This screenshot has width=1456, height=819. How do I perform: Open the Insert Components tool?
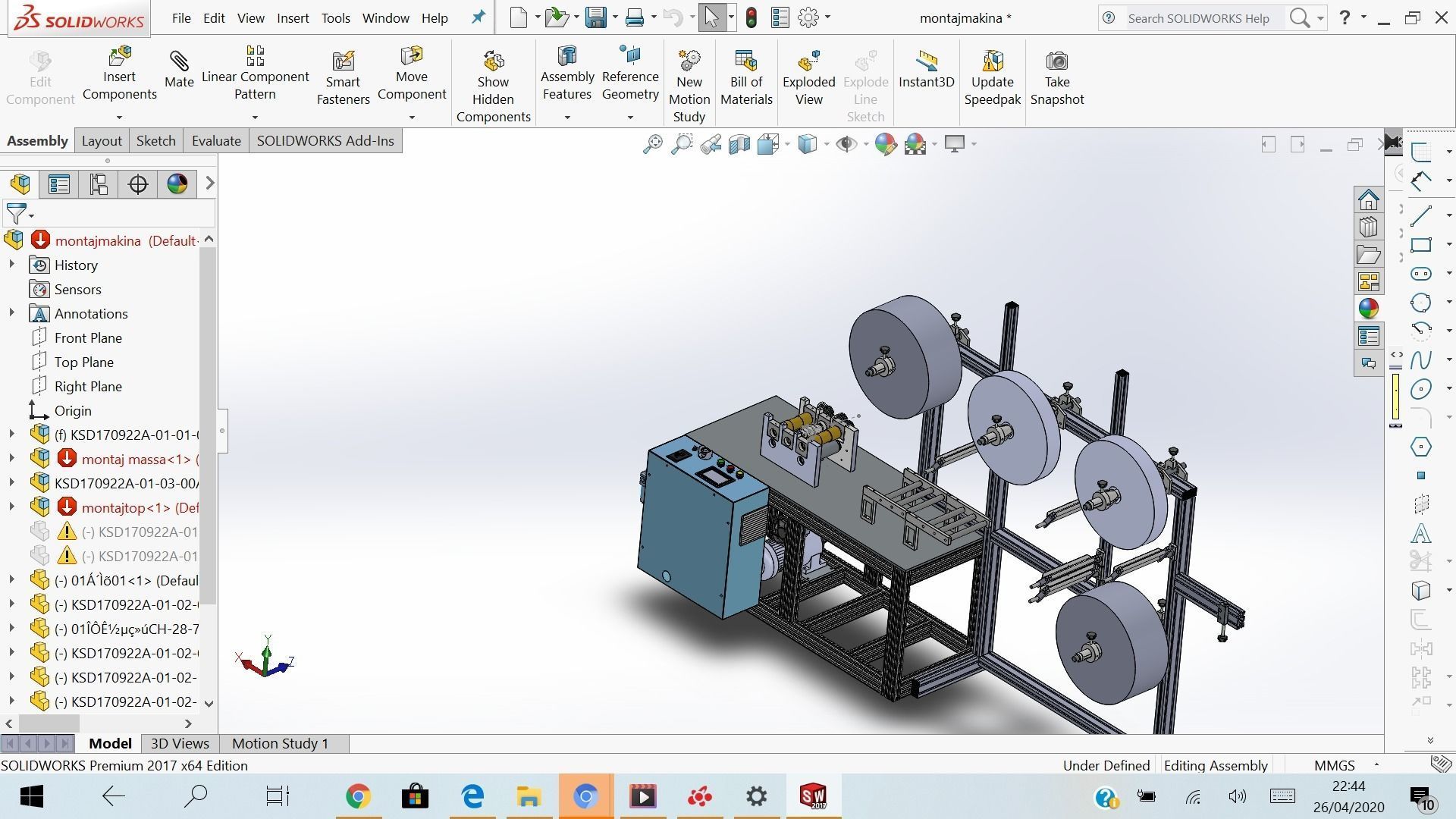119,74
